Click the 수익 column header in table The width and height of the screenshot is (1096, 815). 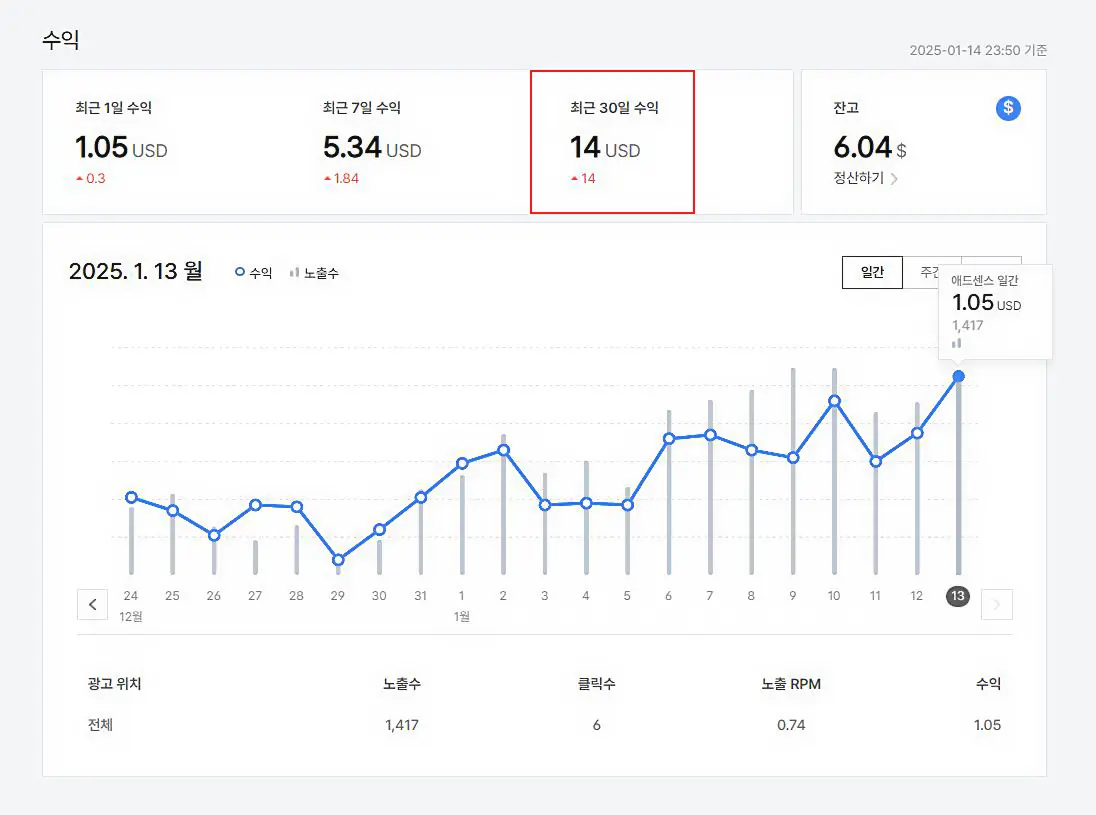[x=988, y=684]
